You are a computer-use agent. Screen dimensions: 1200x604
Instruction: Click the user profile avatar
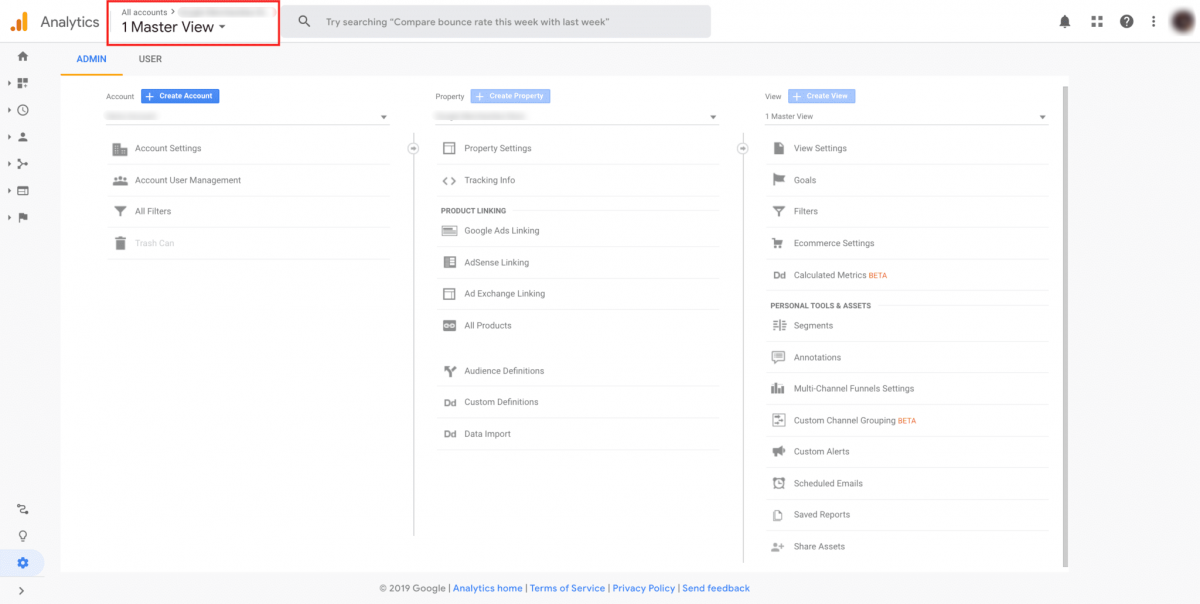1181,21
